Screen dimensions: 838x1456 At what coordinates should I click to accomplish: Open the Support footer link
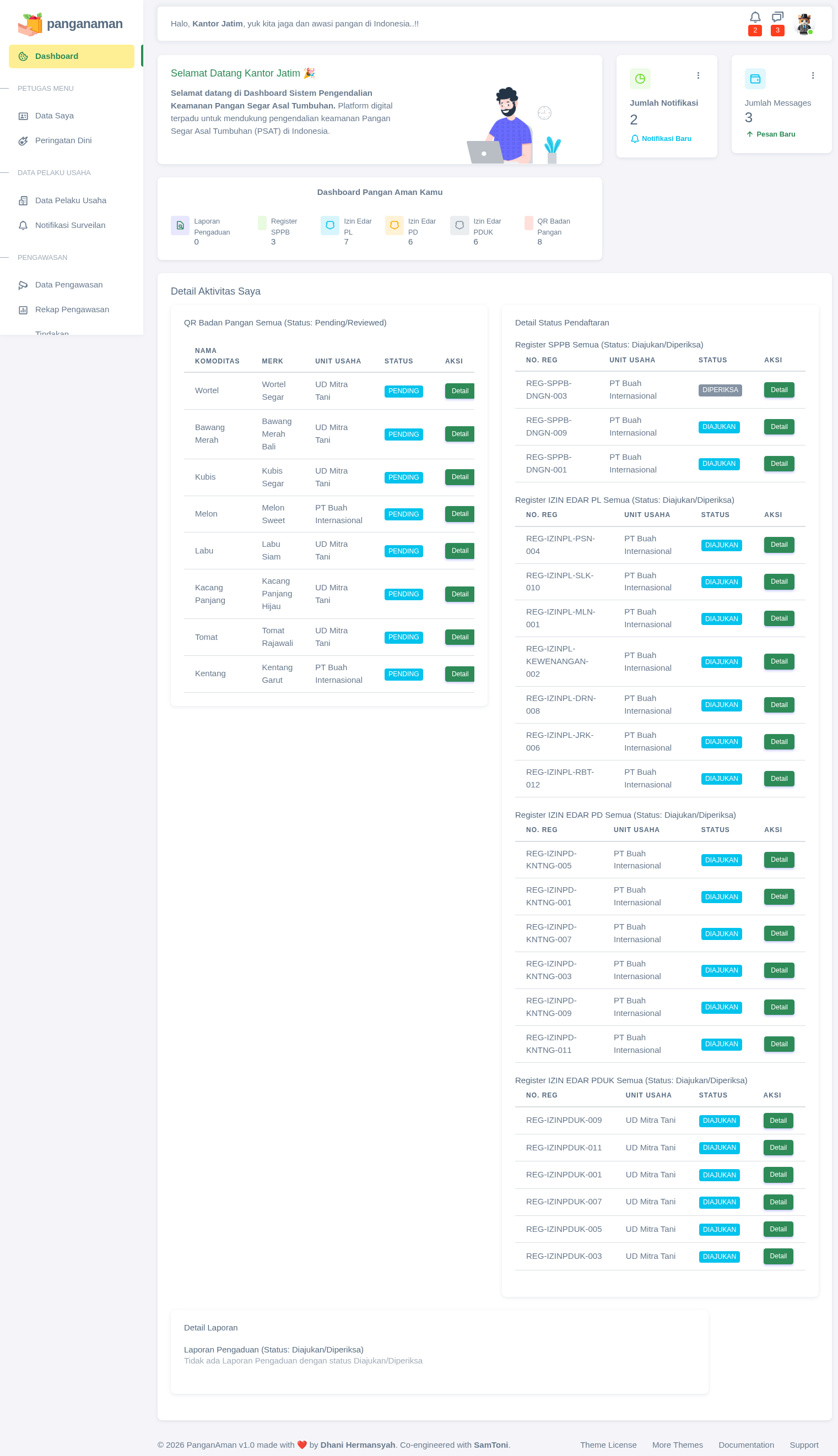pos(803,1445)
